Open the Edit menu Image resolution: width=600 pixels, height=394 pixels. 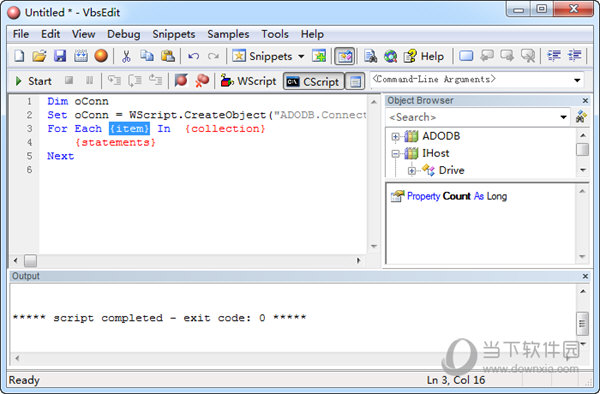point(51,34)
